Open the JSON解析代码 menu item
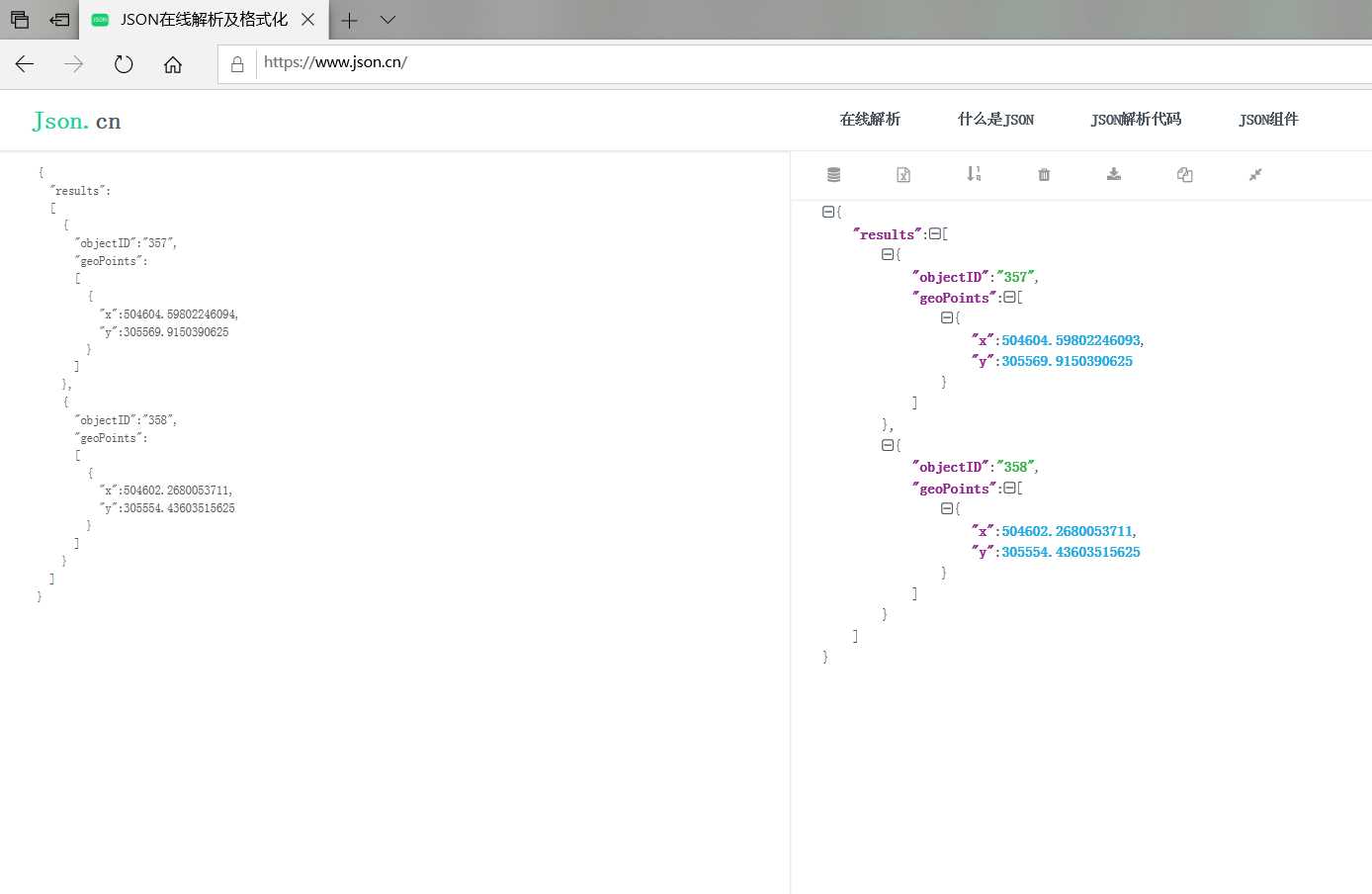The image size is (1372, 894). pyautogui.click(x=1136, y=120)
